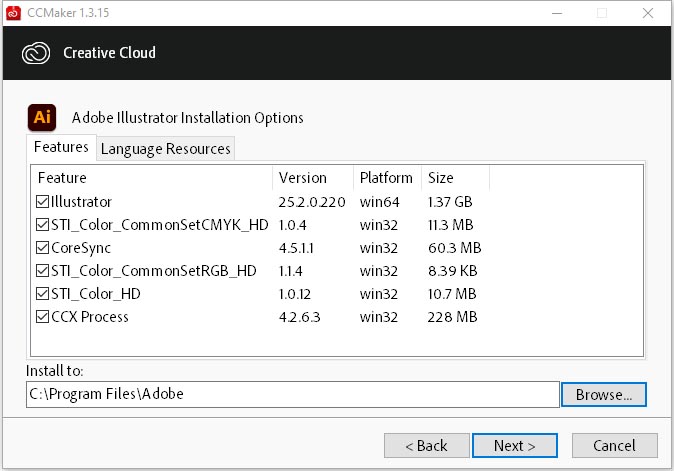Toggle the STI_Color_CommonSetRGB_HD checkbox
Viewport: 674px width, 471px height.
pyautogui.click(x=42, y=271)
